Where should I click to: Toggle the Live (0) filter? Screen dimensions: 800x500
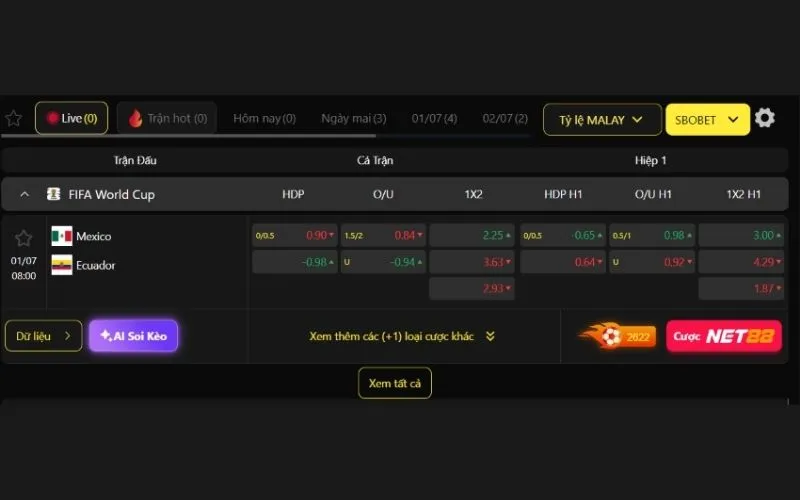click(x=71, y=118)
